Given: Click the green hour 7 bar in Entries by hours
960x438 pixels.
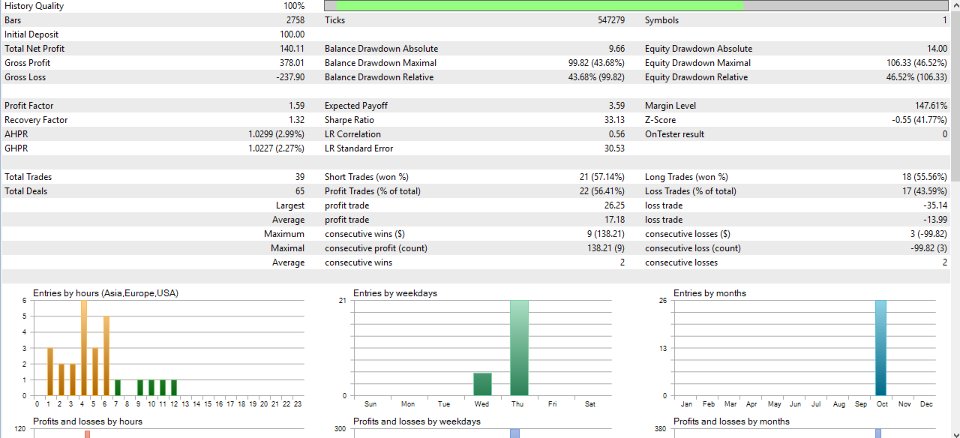Looking at the screenshot, I should 118,388.
